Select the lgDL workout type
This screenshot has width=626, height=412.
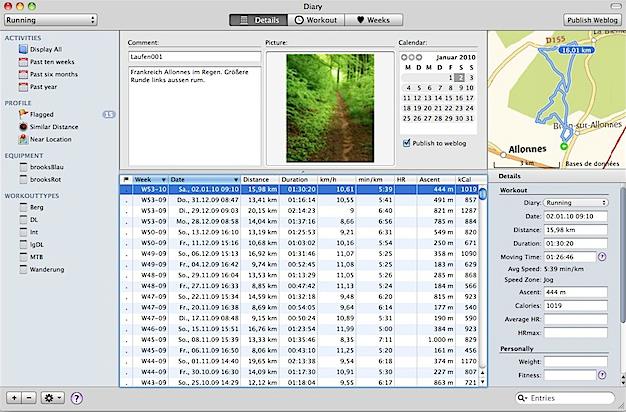[32, 244]
